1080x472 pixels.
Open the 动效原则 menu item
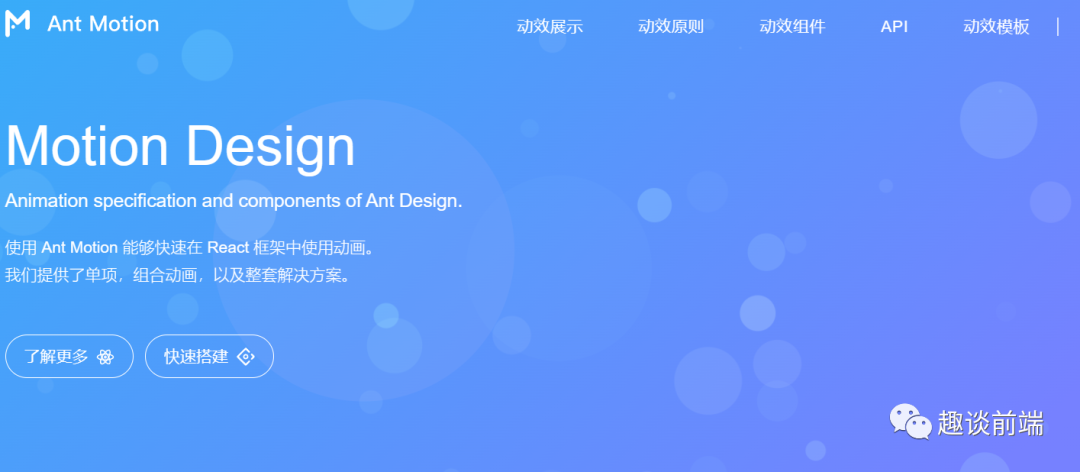pyautogui.click(x=671, y=27)
